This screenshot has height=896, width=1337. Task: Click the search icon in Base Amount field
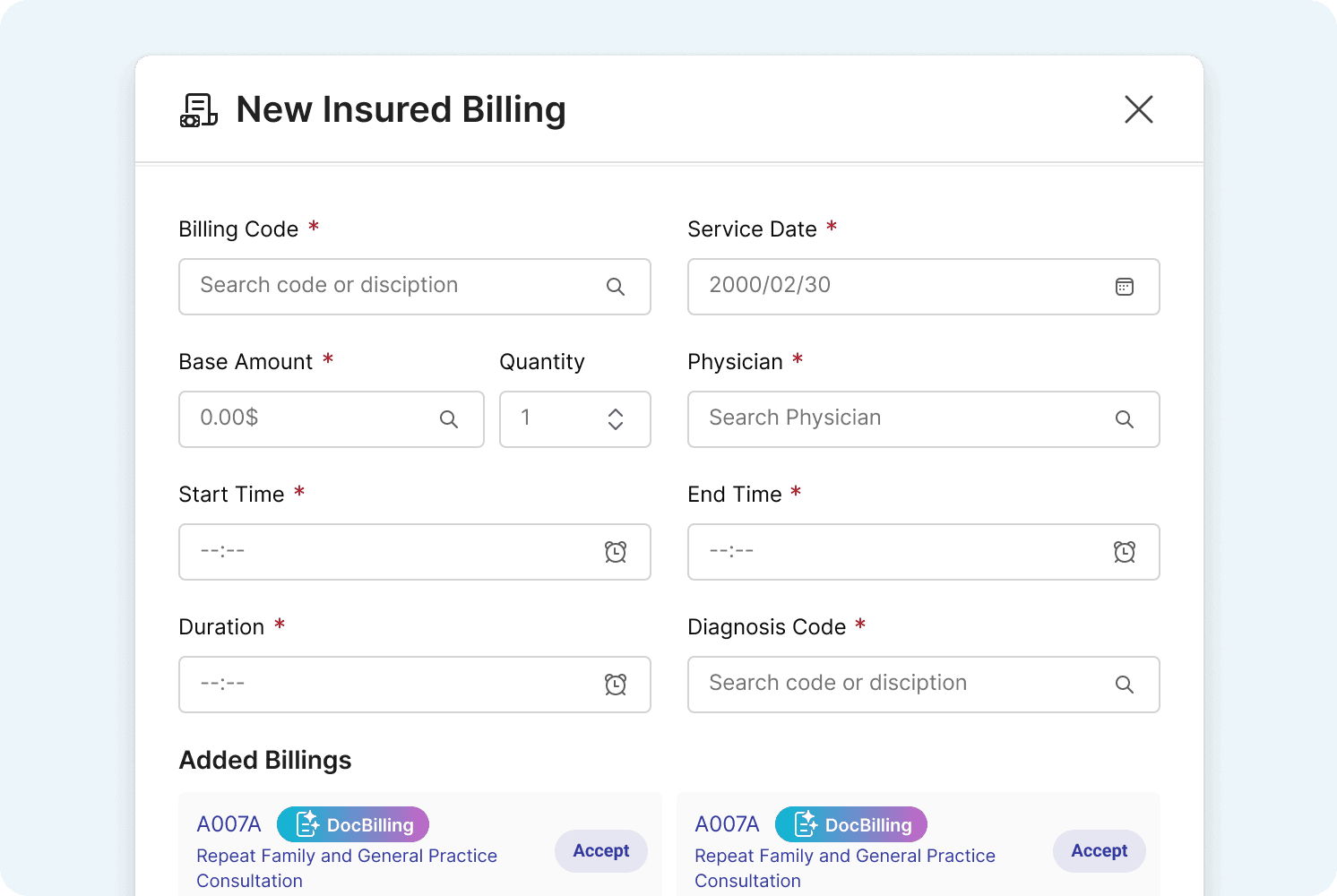[x=448, y=419]
